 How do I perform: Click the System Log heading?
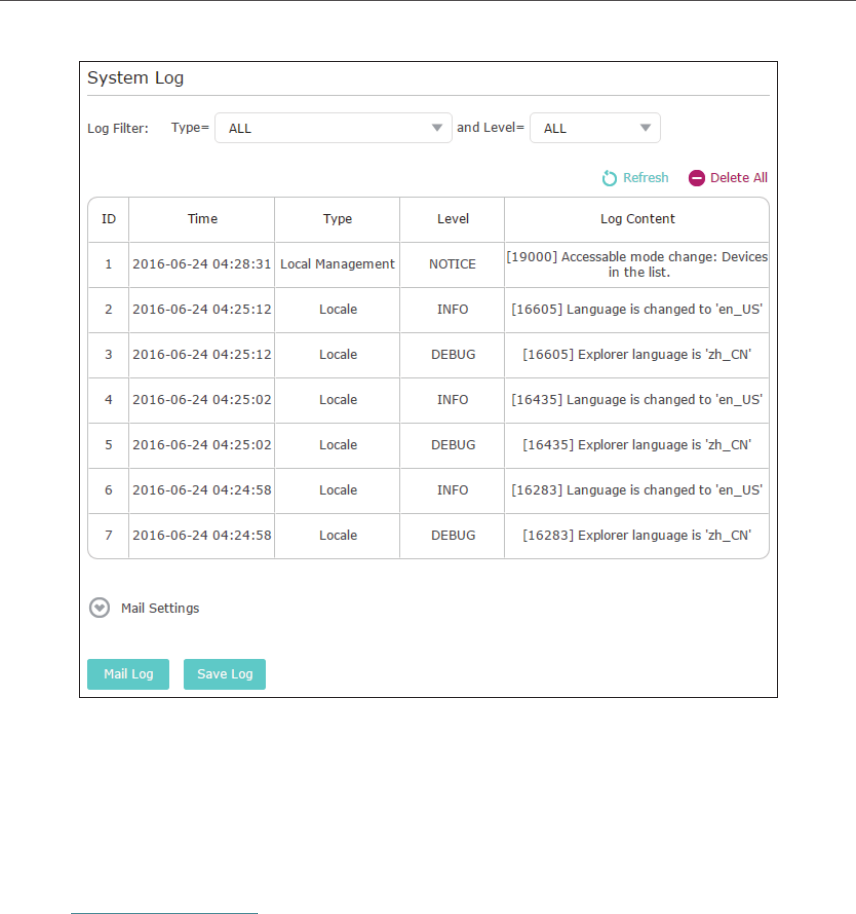[135, 78]
